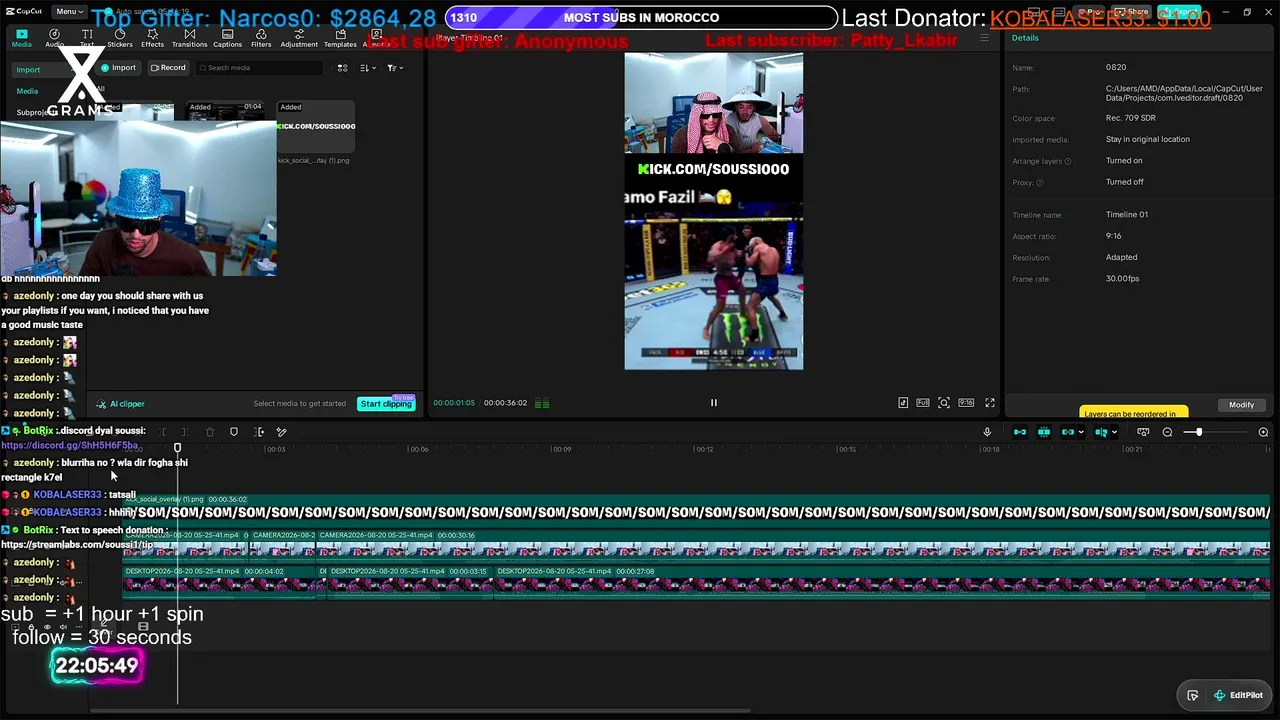This screenshot has height=720, width=1280.
Task: Open the 9:16 aspect ratio selector
Action: point(966,403)
